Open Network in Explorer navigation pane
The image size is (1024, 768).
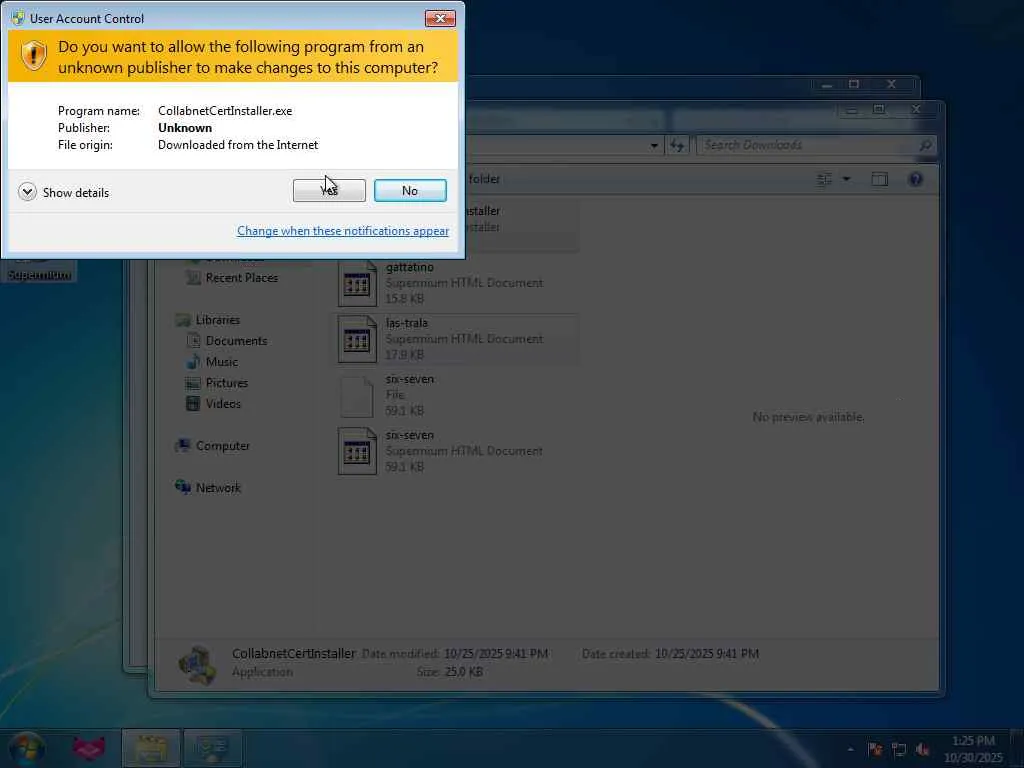click(x=218, y=488)
